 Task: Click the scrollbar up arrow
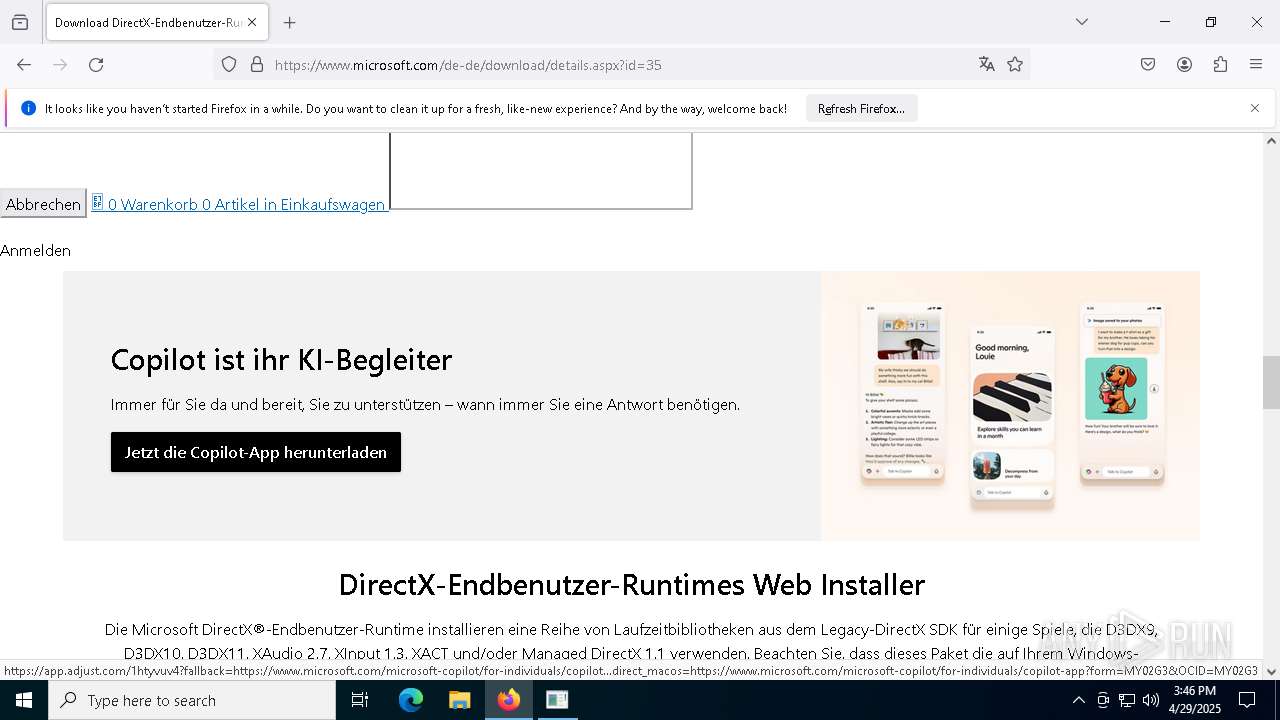coord(1271,141)
